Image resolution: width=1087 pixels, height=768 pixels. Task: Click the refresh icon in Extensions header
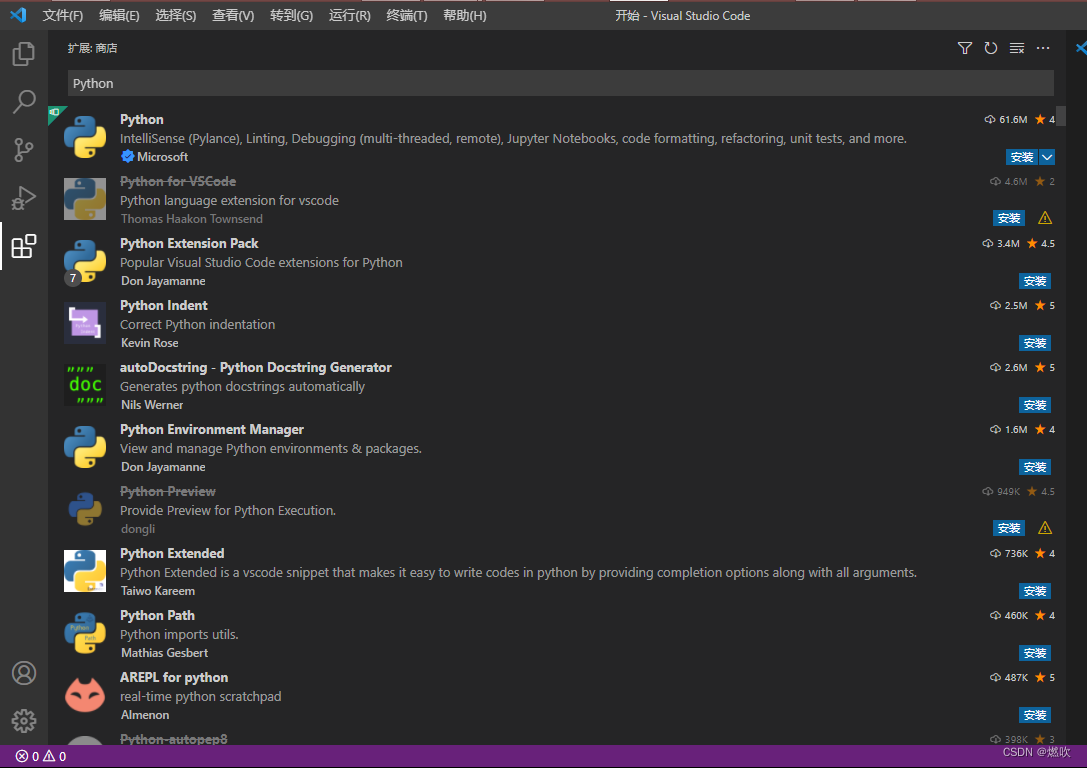coord(990,47)
